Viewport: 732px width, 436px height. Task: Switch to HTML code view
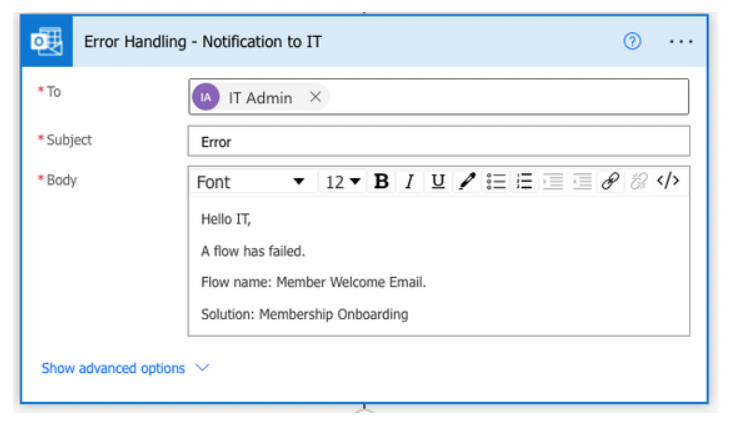[668, 181]
